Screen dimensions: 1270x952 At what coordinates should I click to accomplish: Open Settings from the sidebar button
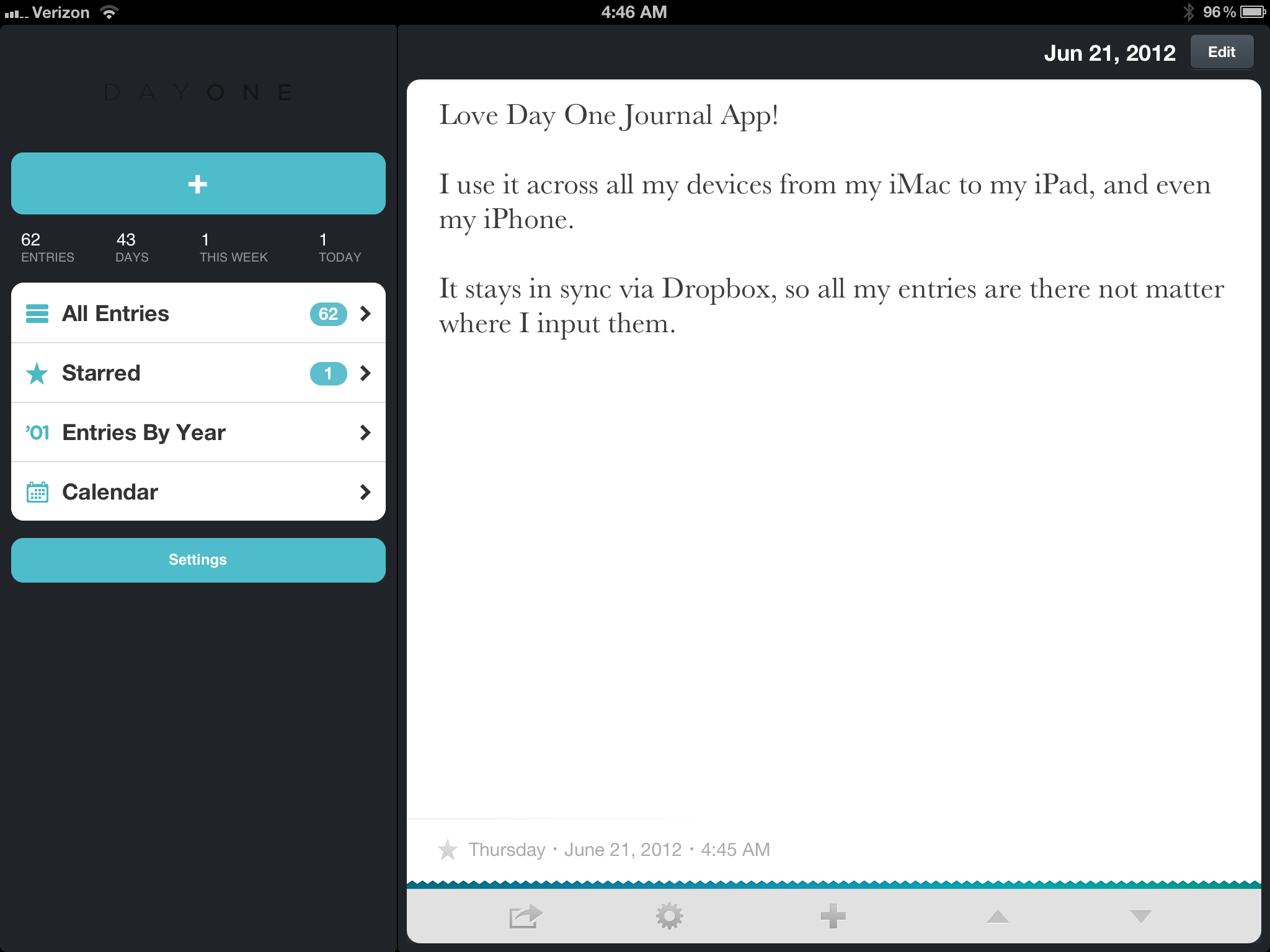197,560
